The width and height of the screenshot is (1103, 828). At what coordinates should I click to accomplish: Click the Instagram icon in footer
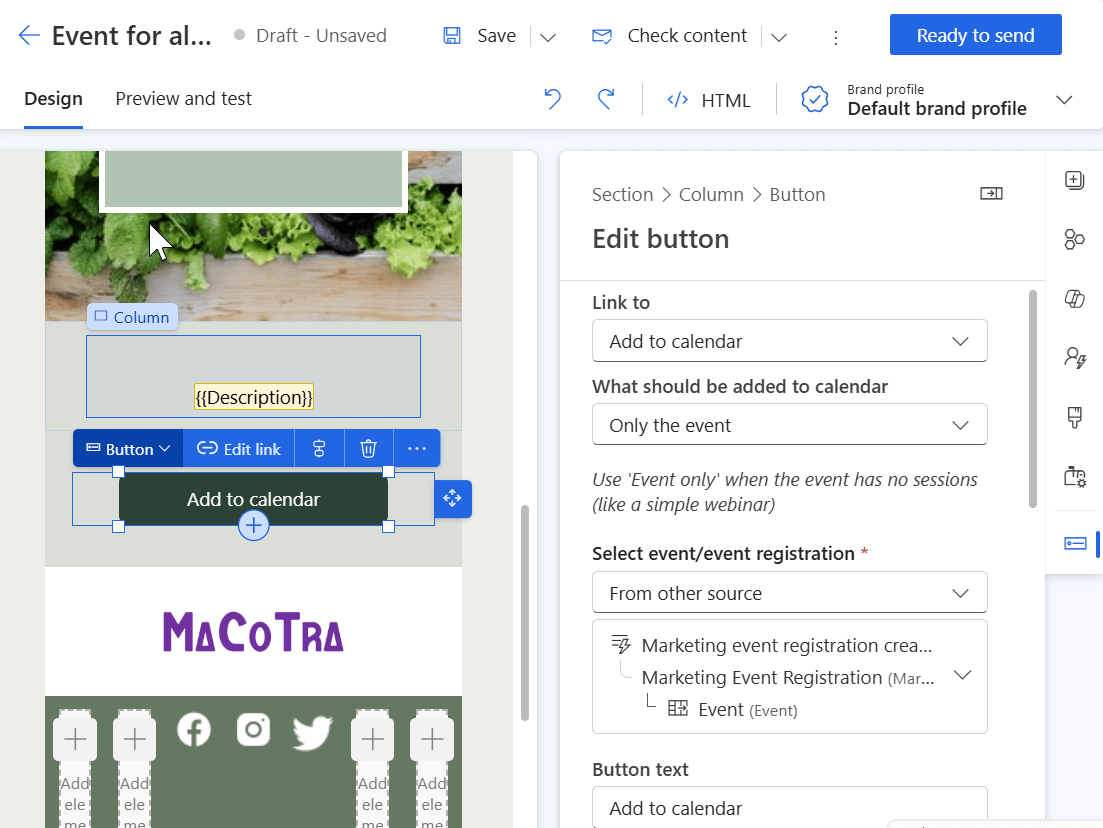[x=253, y=730]
